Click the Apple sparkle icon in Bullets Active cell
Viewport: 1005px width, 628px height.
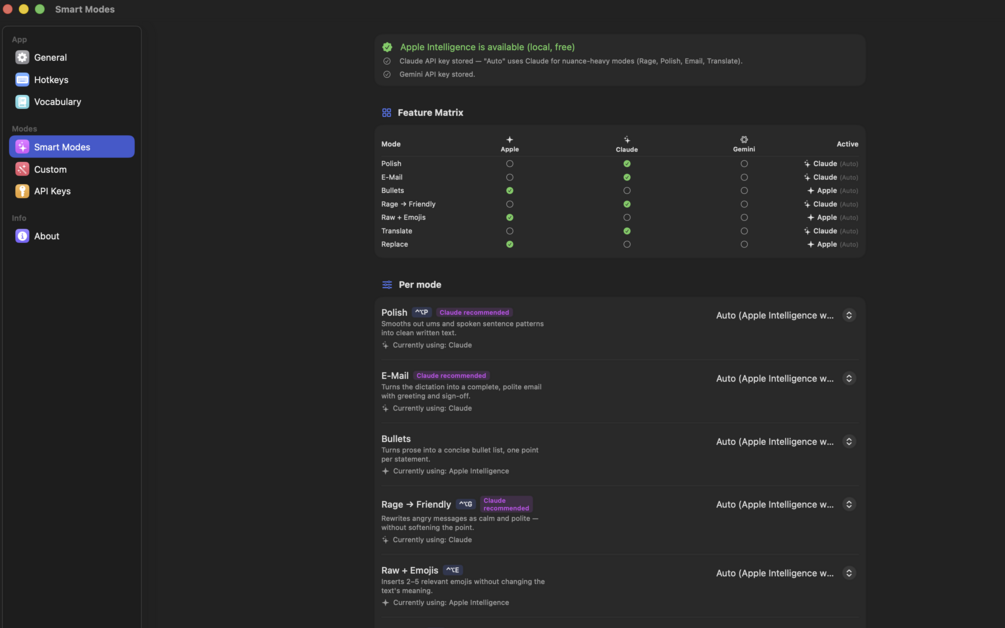click(811, 191)
